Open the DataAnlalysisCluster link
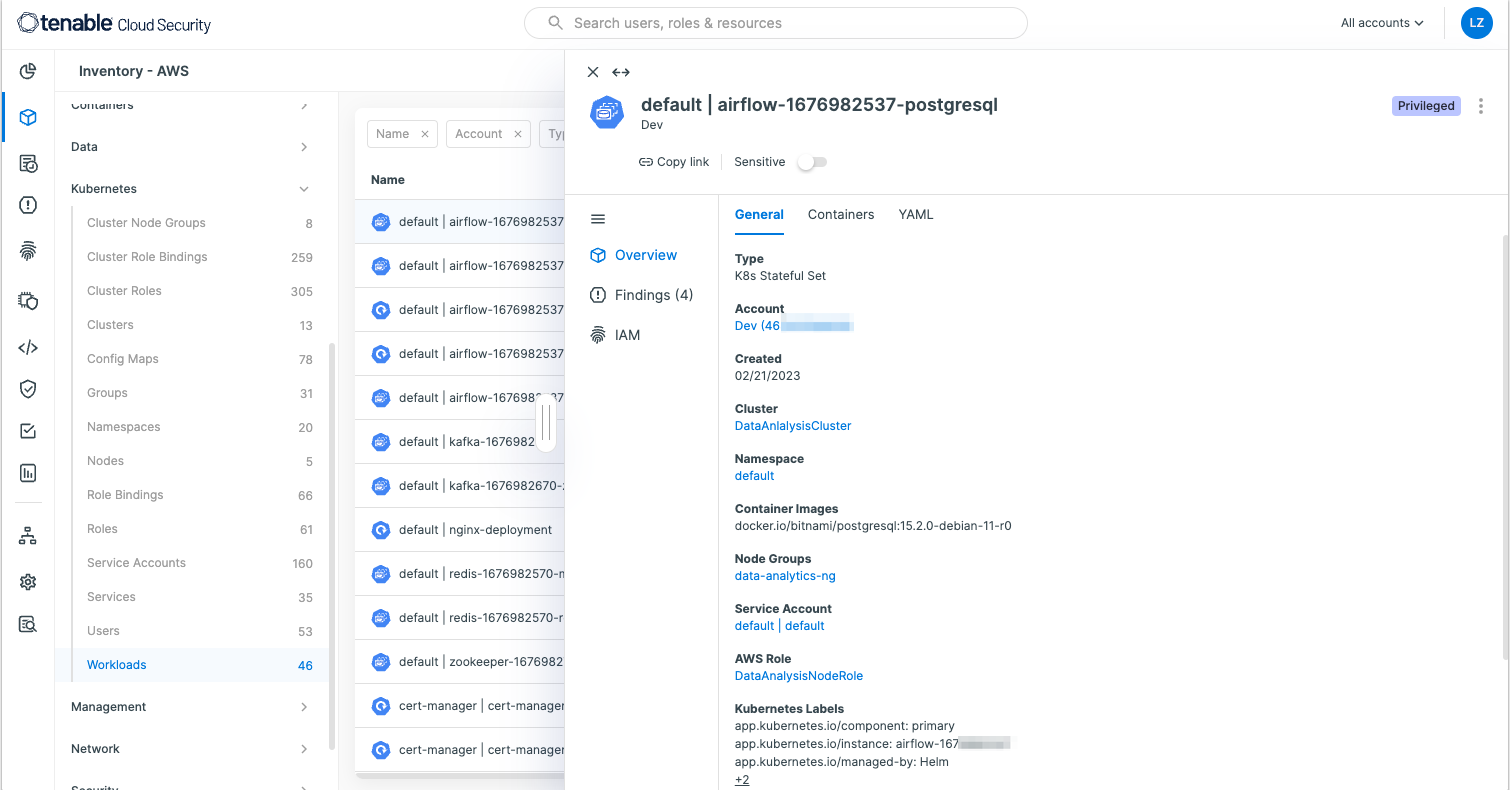 coord(792,425)
